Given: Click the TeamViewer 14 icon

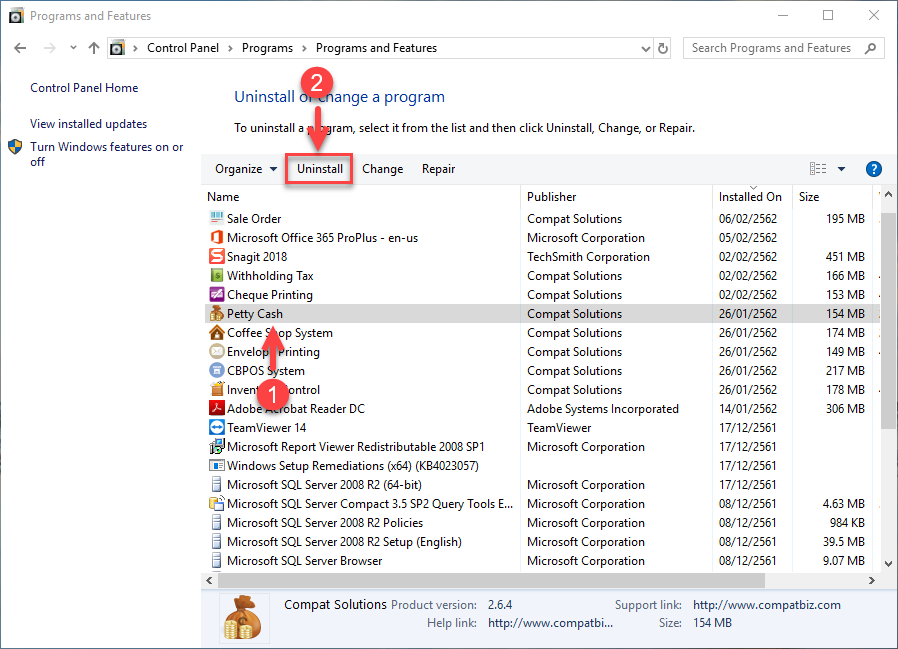Looking at the screenshot, I should click(216, 427).
